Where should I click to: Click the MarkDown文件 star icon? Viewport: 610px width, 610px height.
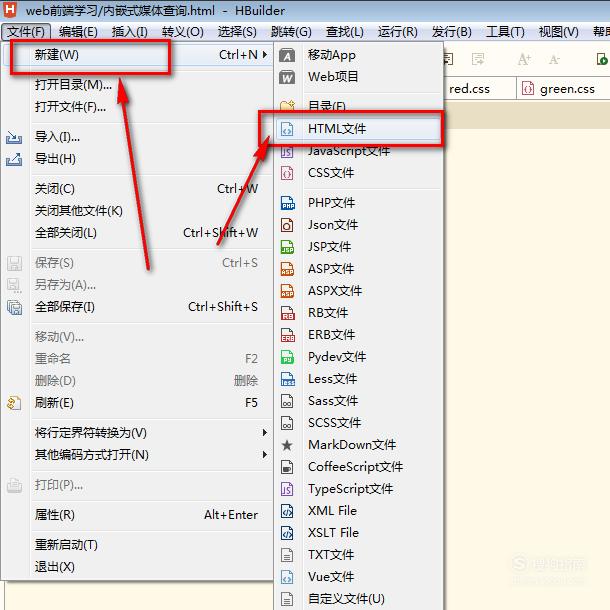(x=287, y=445)
